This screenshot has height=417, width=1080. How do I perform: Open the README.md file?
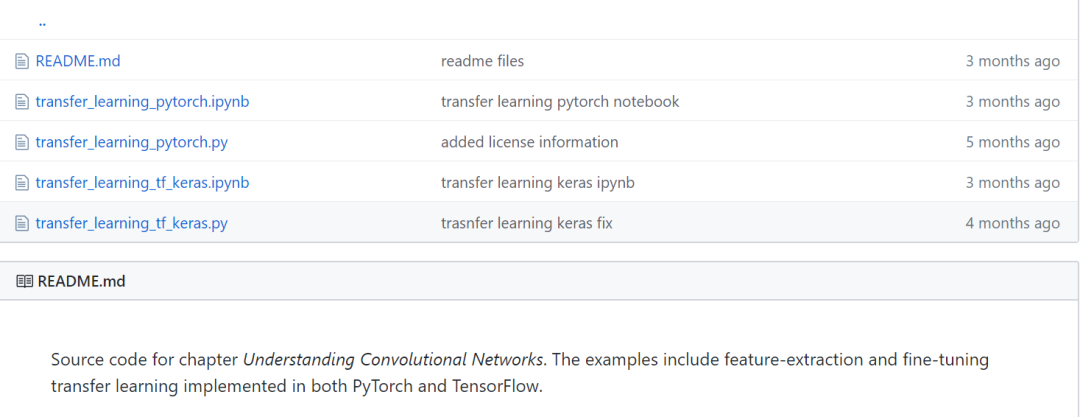(78, 61)
